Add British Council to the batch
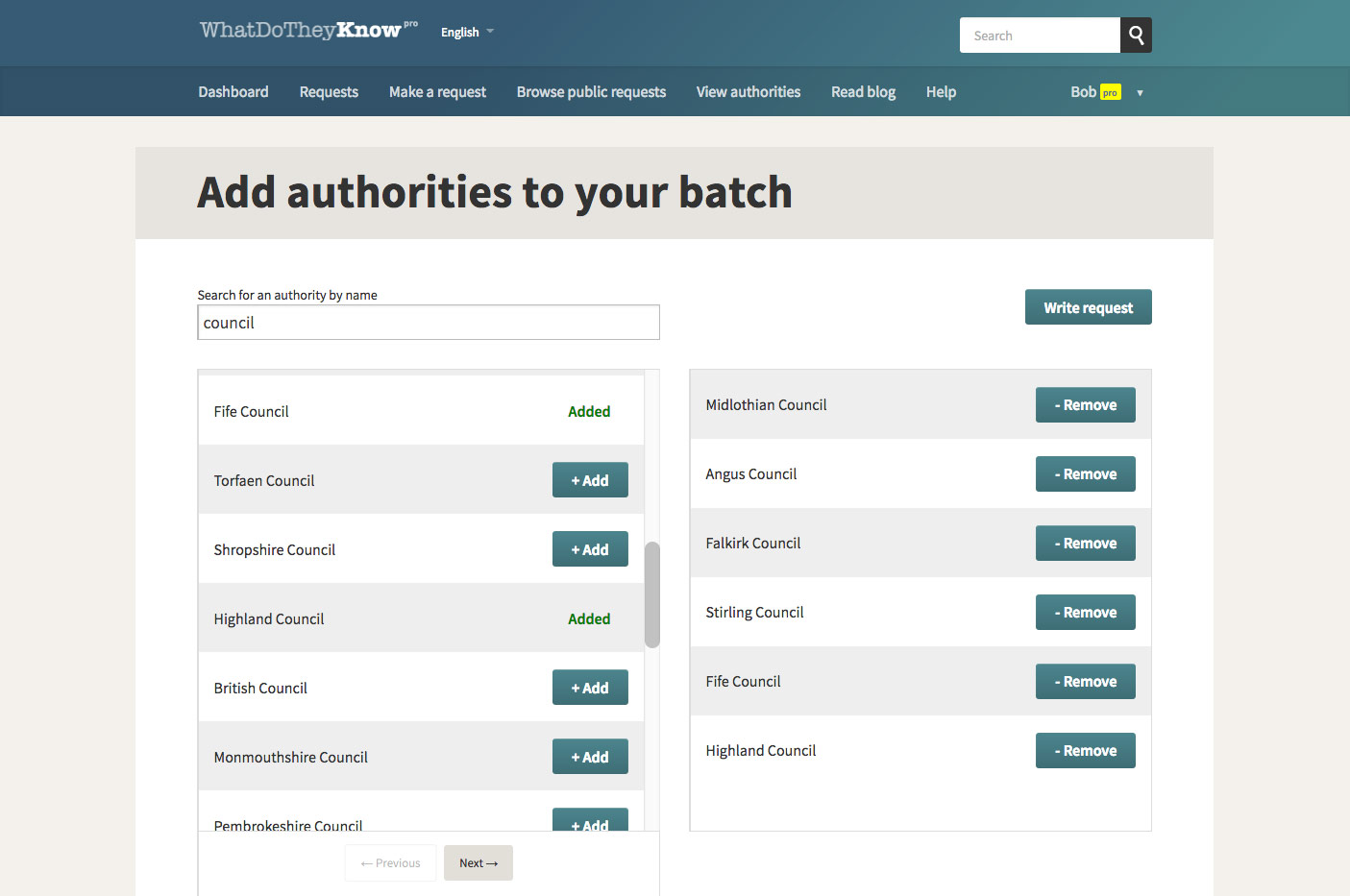The width and height of the screenshot is (1350, 896). pos(590,688)
